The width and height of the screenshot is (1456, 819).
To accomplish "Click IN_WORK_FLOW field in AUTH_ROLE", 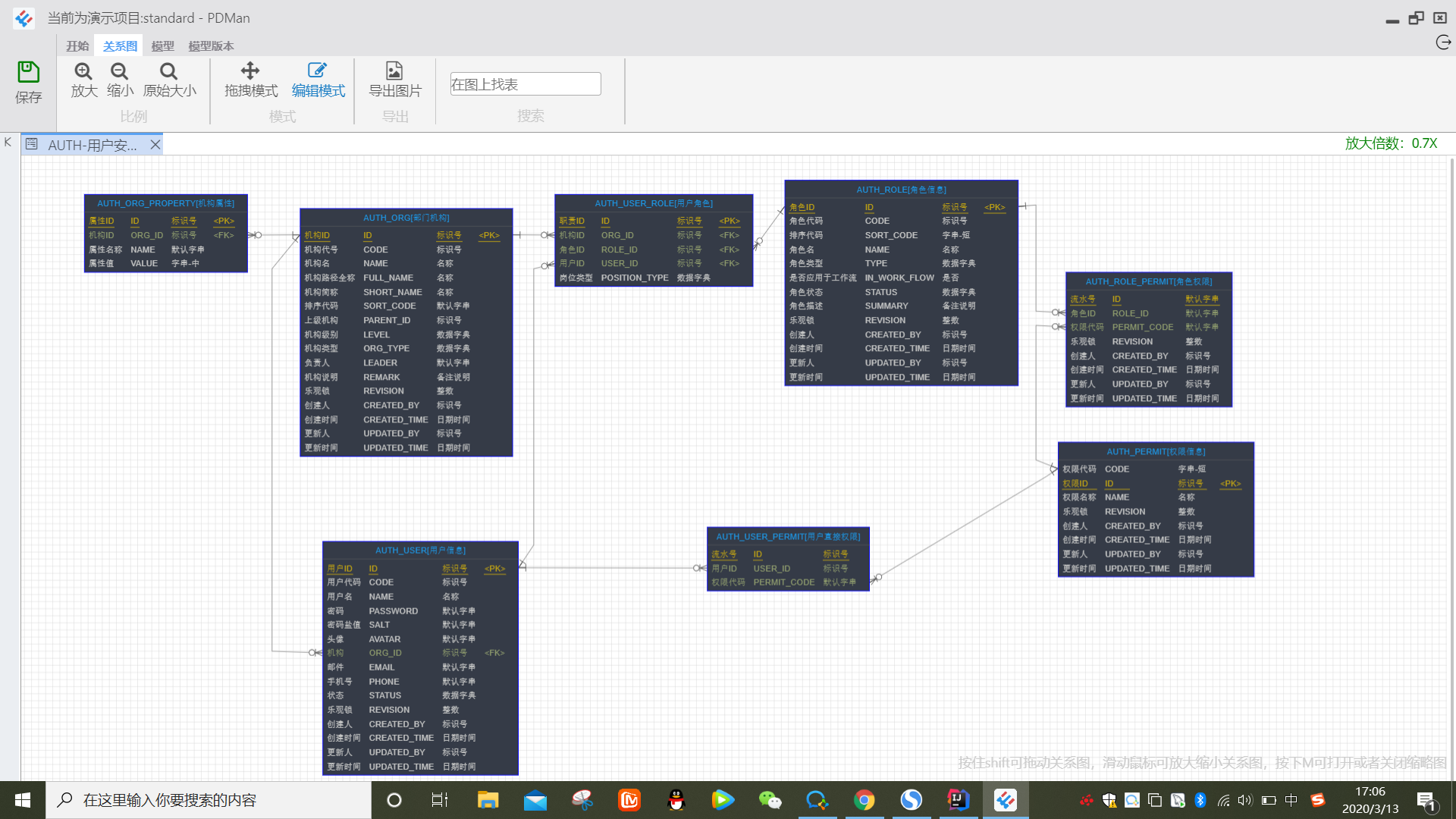I will pos(899,278).
